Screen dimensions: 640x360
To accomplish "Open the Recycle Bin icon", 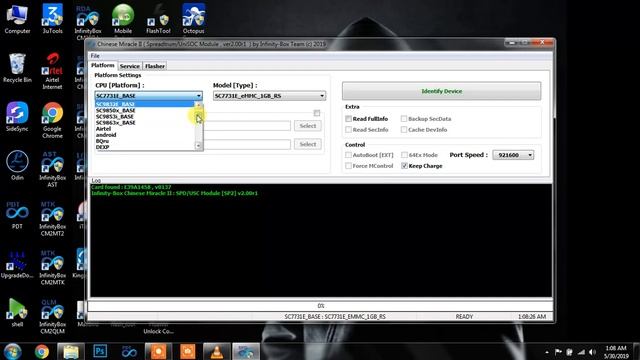I will (x=17, y=68).
